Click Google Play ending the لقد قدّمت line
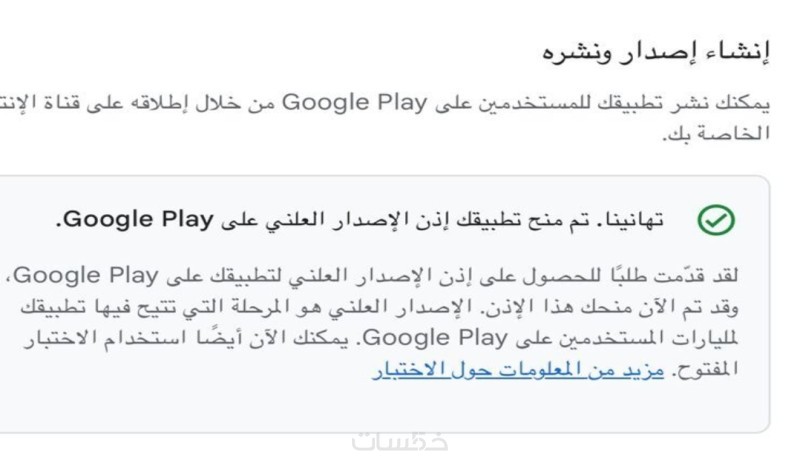 [x=86, y=276]
